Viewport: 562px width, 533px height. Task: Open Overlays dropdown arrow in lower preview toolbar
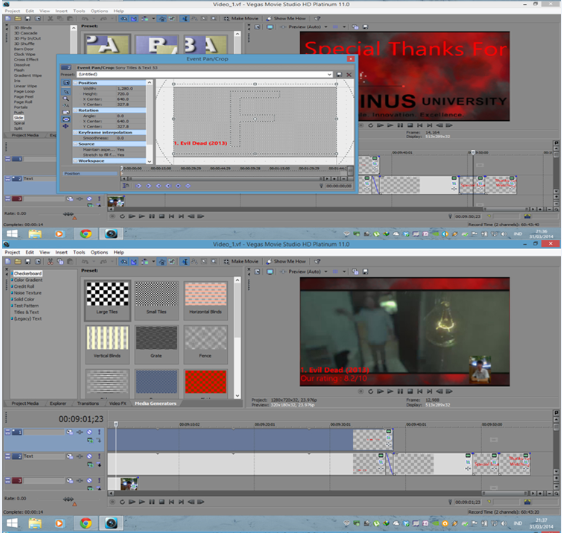pyautogui.click(x=344, y=272)
